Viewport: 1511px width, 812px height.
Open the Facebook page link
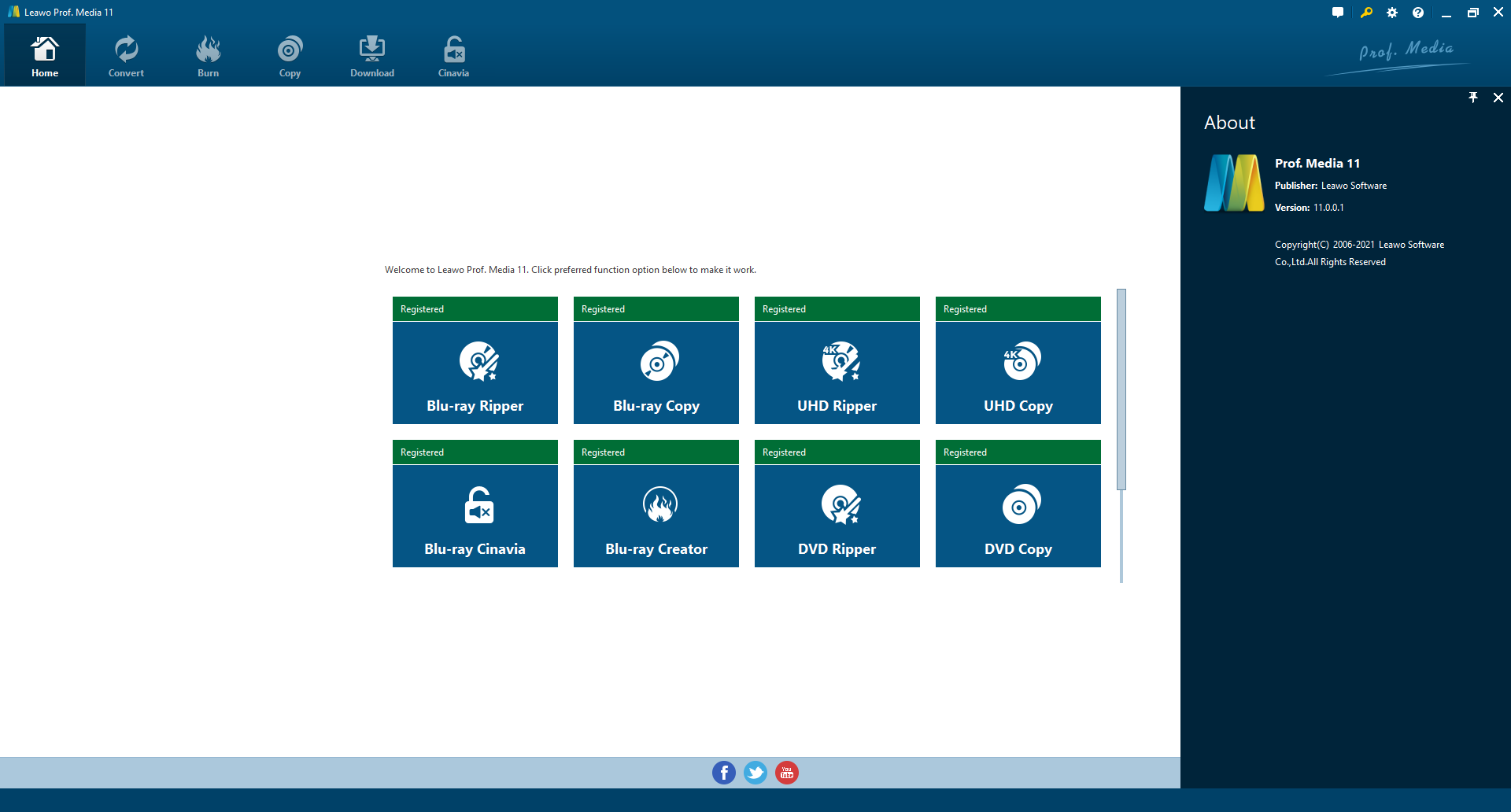(724, 773)
